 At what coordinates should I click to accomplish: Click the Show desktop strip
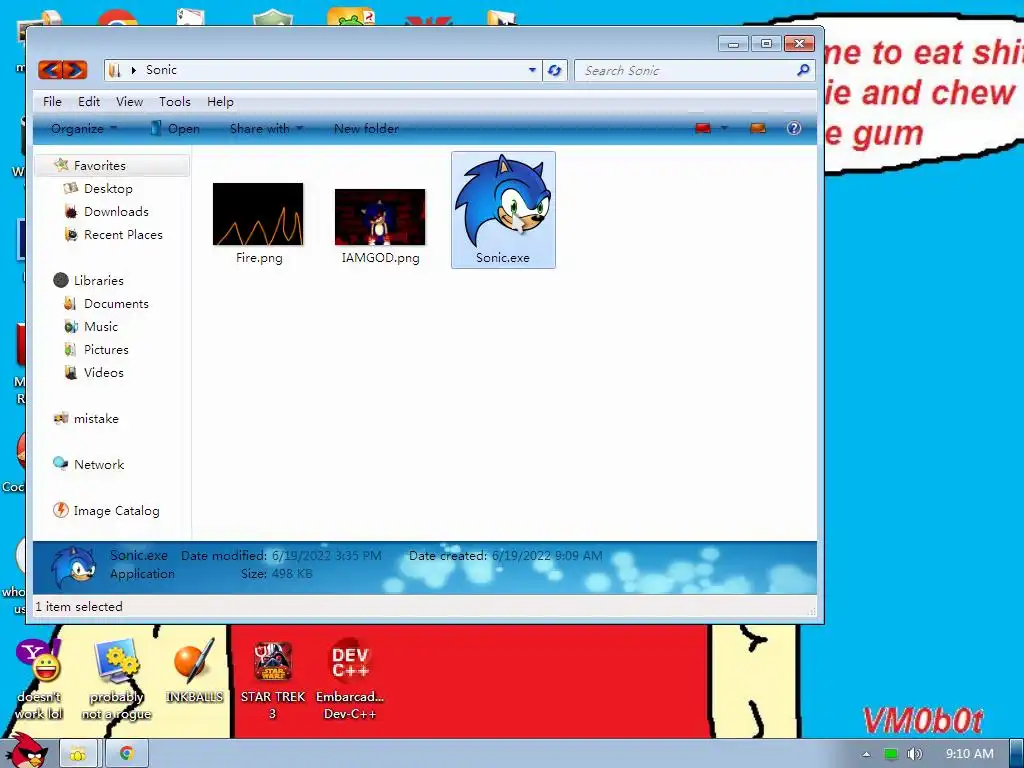pos(1017,754)
